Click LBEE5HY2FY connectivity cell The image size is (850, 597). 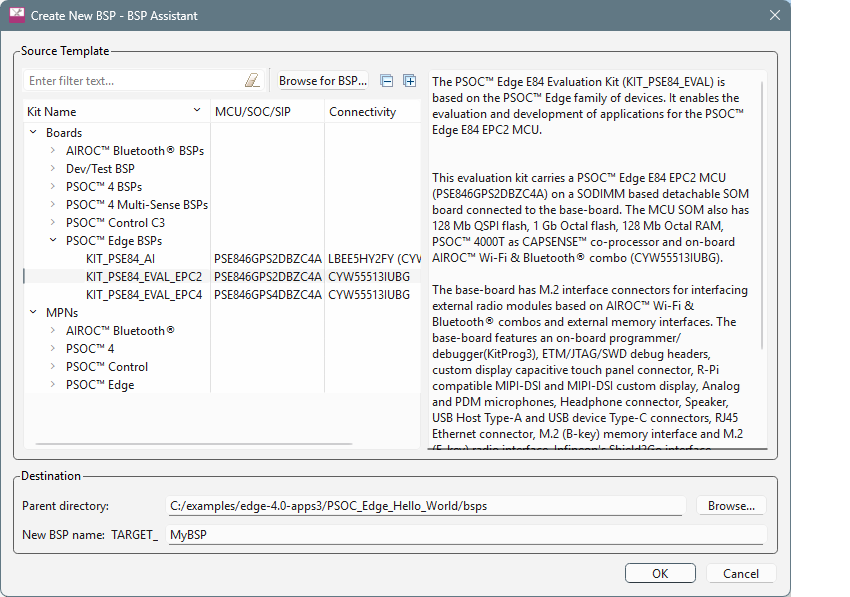click(374, 259)
